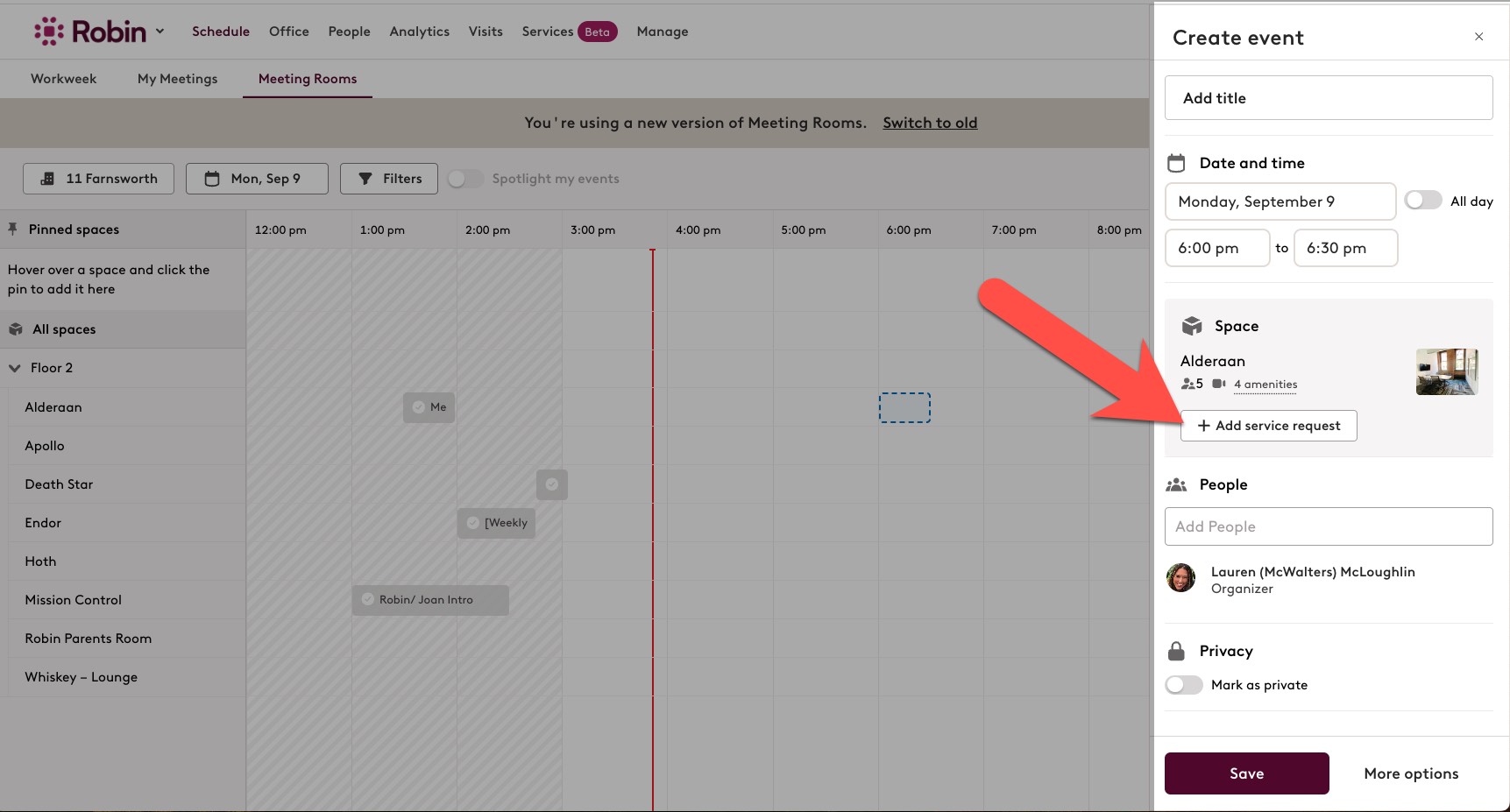Save the new event
Screen dimensions: 1510x812
(x=1247, y=773)
